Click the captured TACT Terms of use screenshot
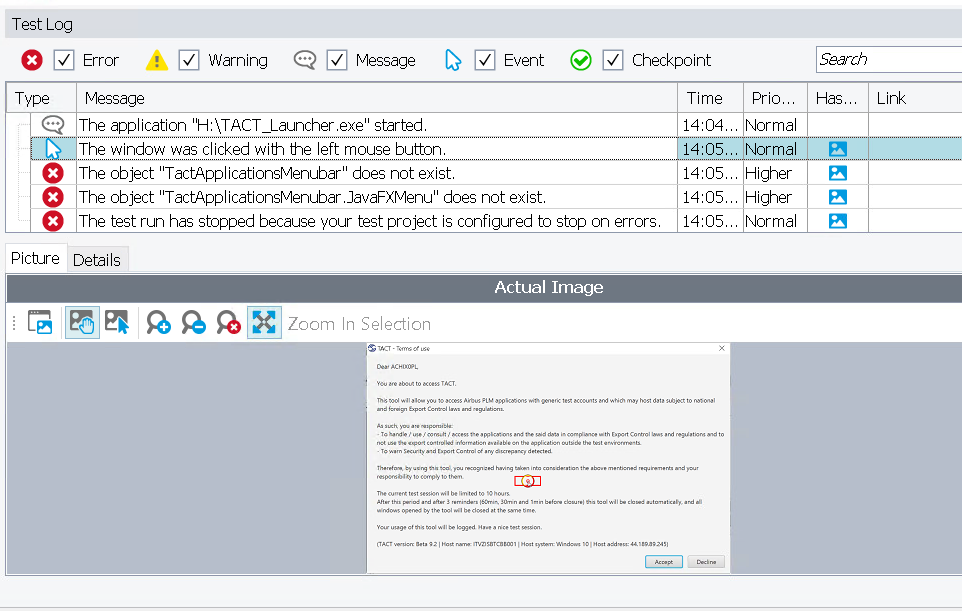This screenshot has height=611, width=962. coord(548,458)
